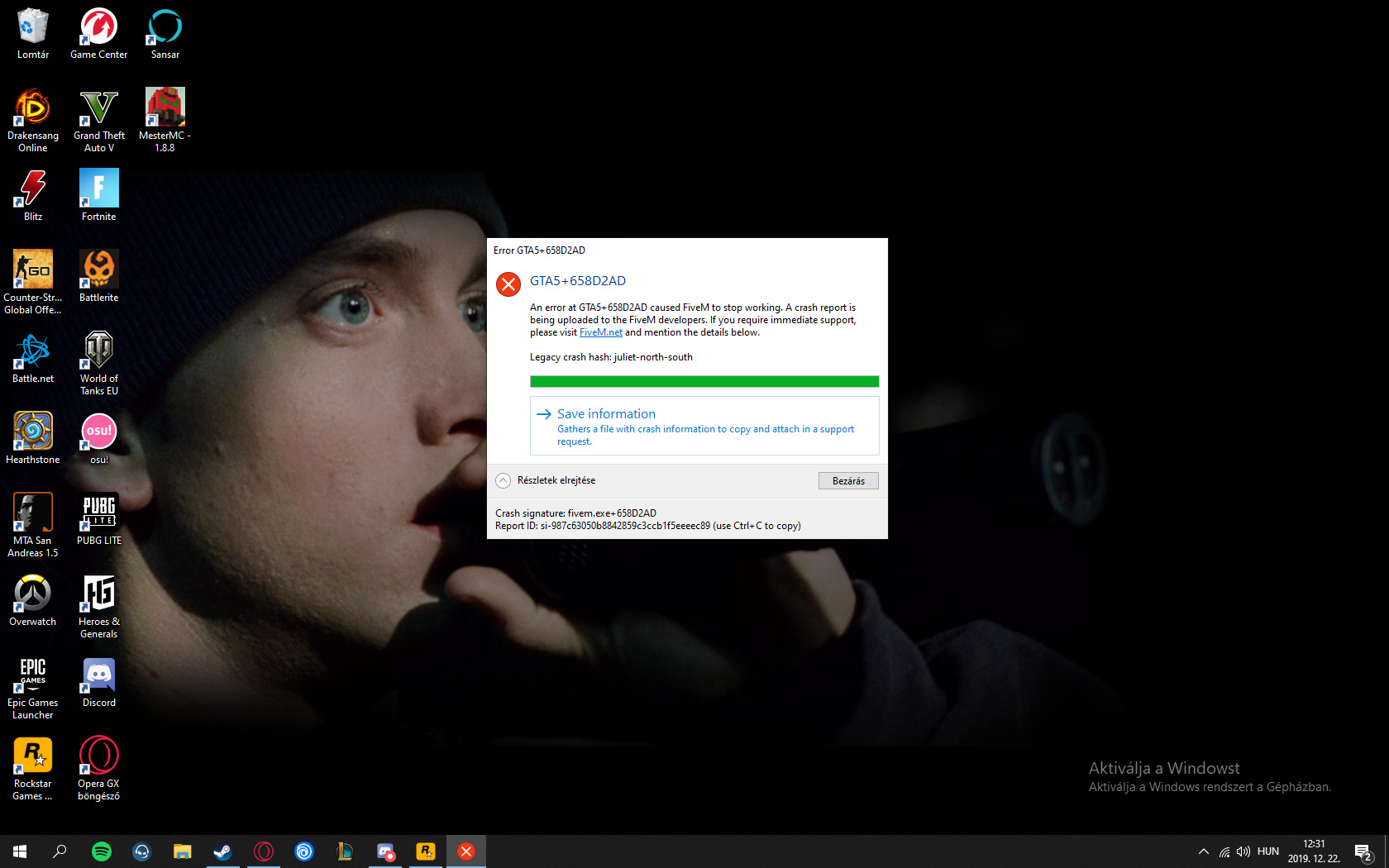Open Steam from the taskbar
Image resolution: width=1389 pixels, height=868 pixels.
pos(223,851)
